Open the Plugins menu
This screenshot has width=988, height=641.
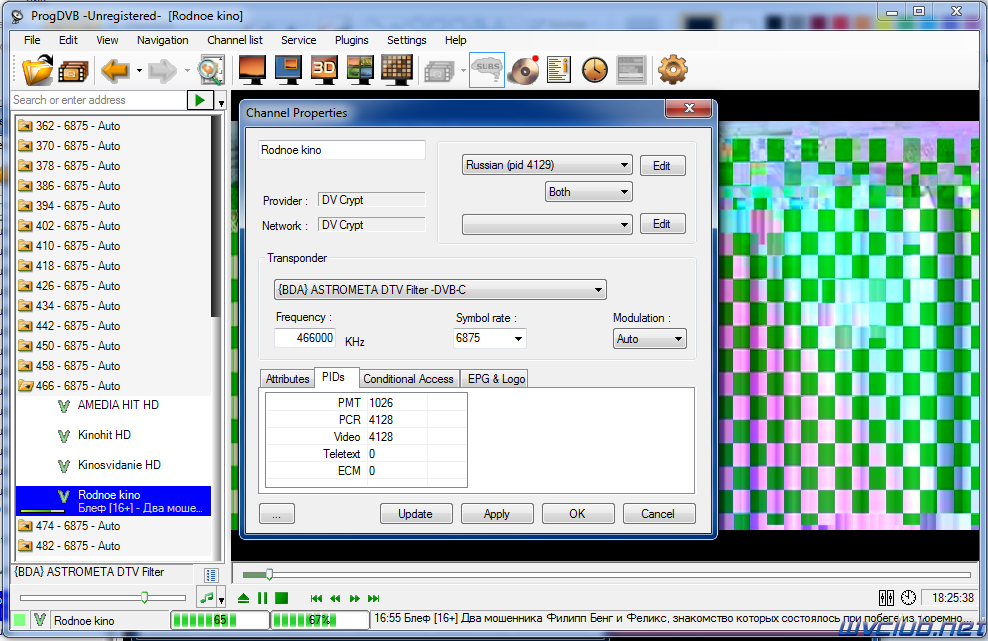point(352,40)
